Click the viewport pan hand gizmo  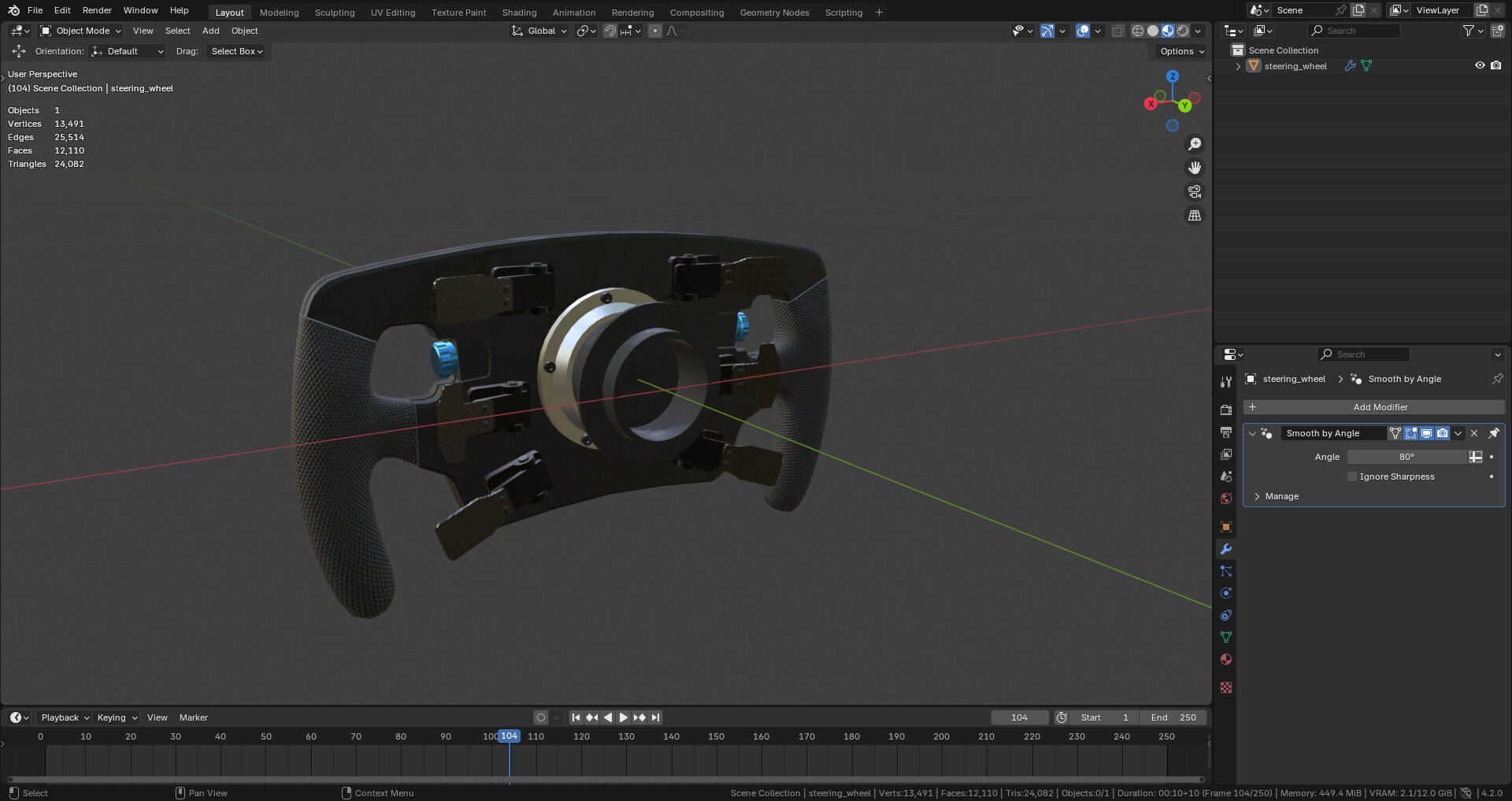[1195, 168]
